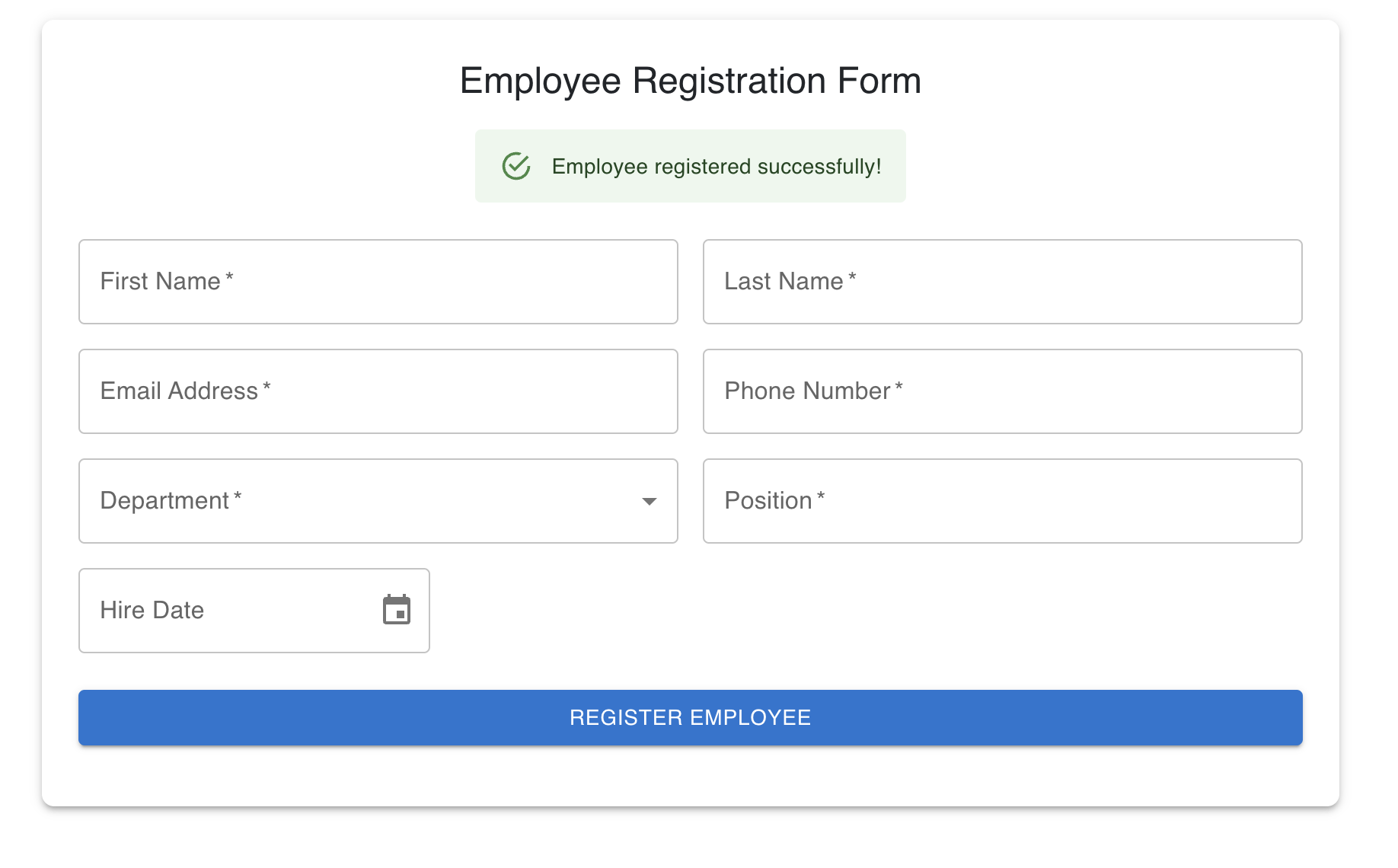Click the Phone Number required asterisk
Viewport: 1398px width, 868px height.
pyautogui.click(x=898, y=387)
